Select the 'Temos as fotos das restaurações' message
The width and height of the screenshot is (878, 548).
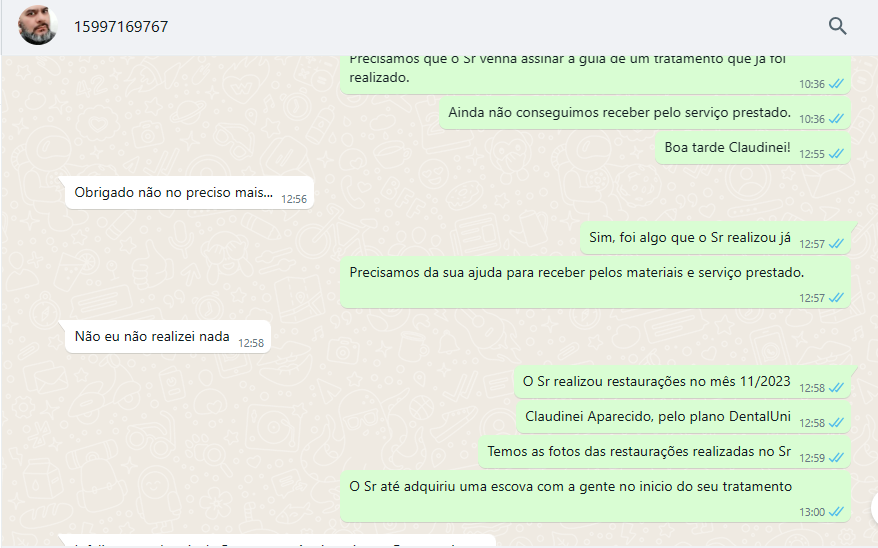point(664,452)
